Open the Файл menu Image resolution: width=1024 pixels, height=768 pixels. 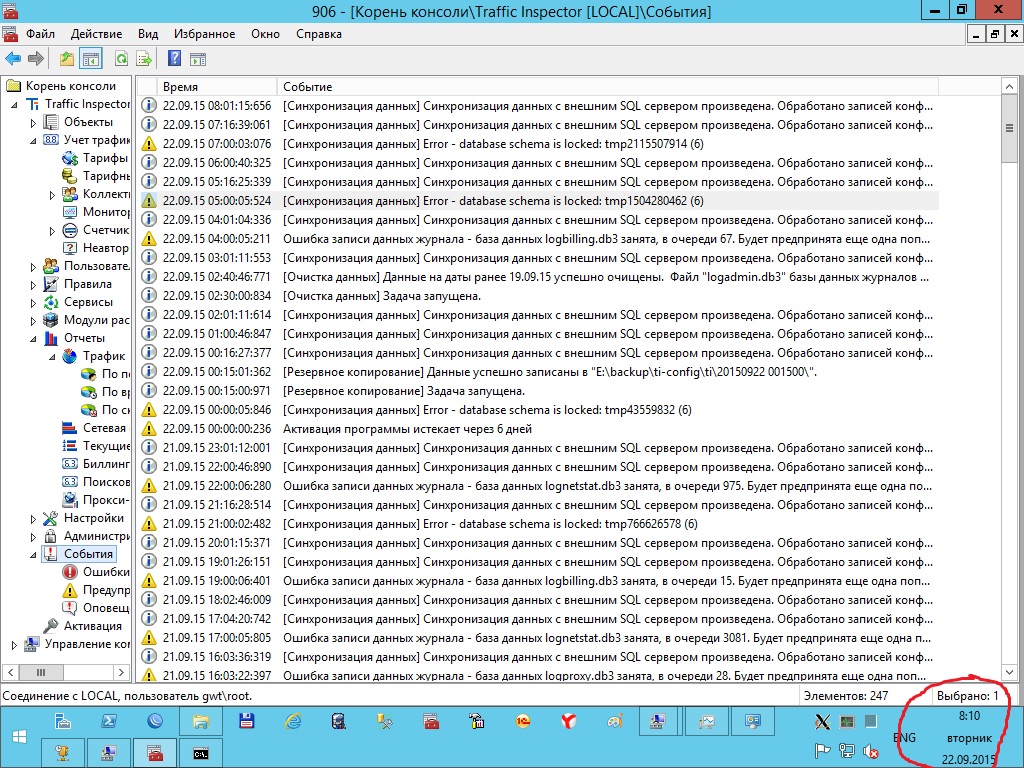[x=40, y=34]
